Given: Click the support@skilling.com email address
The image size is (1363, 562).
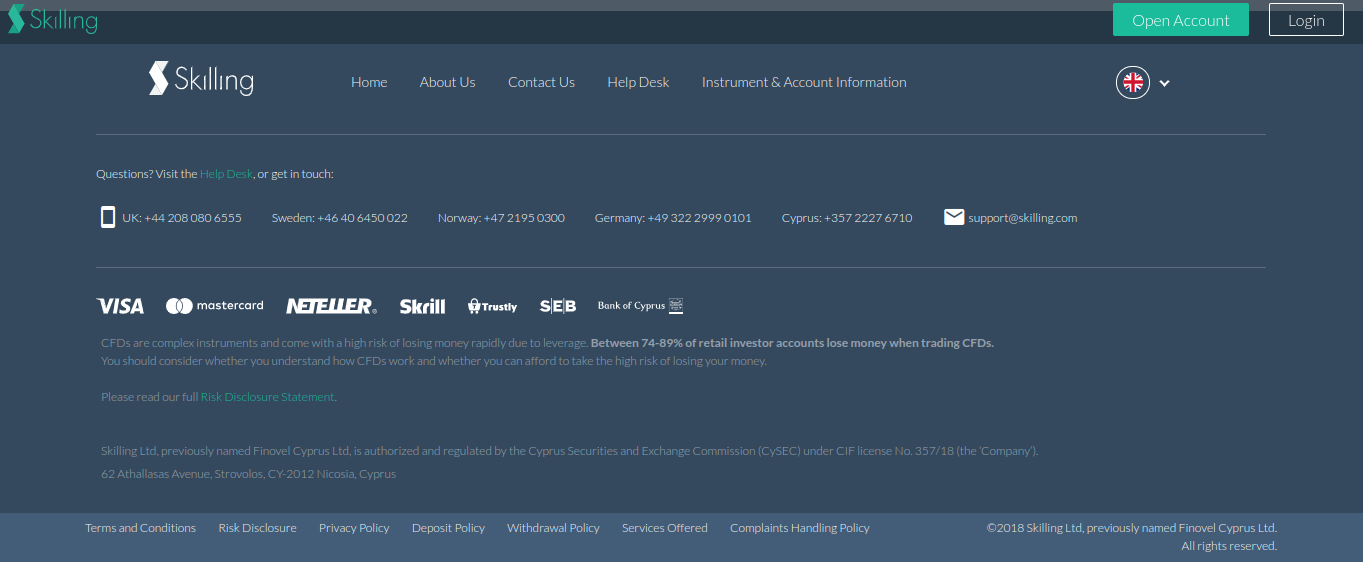Looking at the screenshot, I should point(1023,217).
